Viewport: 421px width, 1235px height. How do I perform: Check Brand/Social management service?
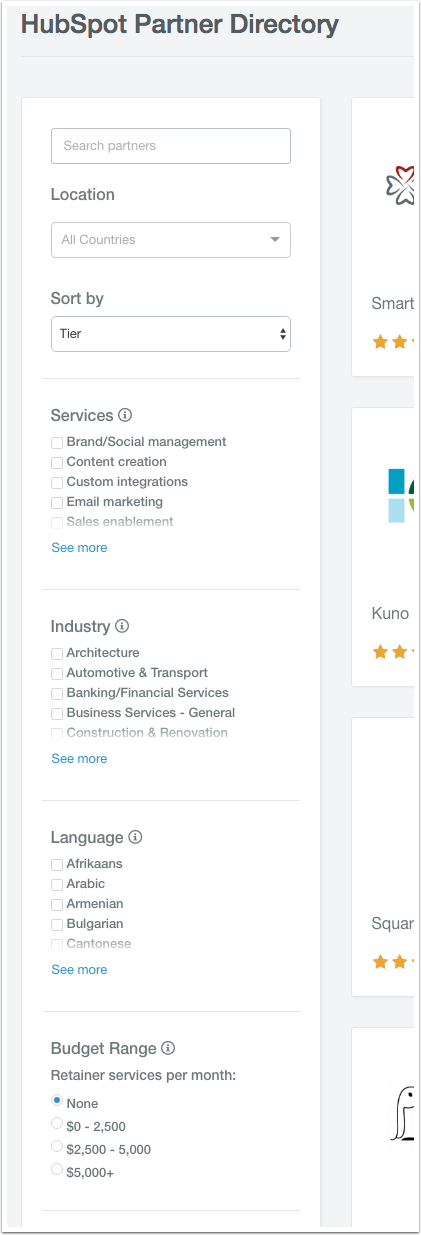tap(57, 442)
